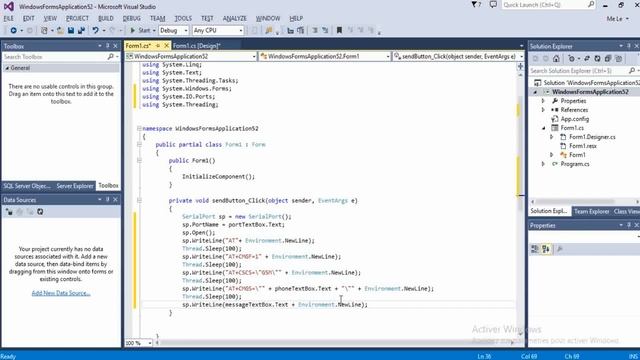The width and height of the screenshot is (640, 360).
Task: Click the Alphabetical sort icon in Properties panel
Action: pyautogui.click(x=546, y=249)
